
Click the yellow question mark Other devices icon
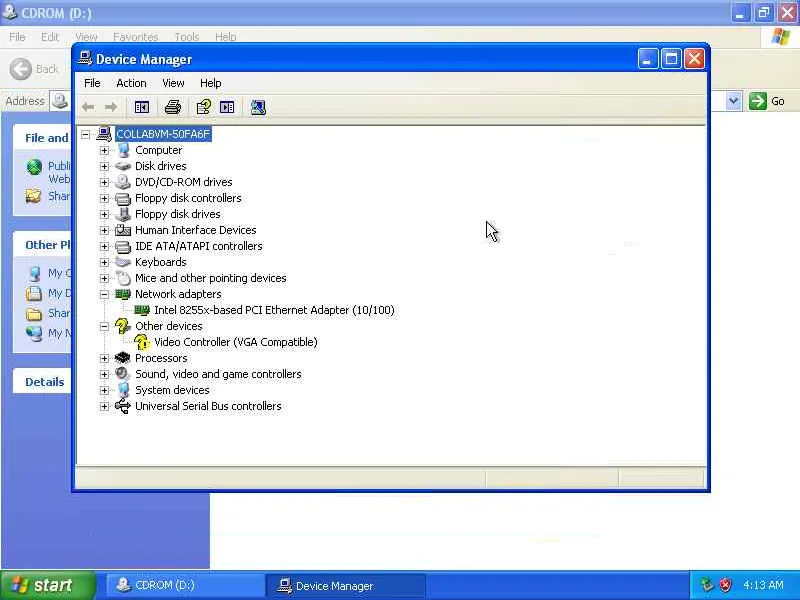tap(123, 326)
